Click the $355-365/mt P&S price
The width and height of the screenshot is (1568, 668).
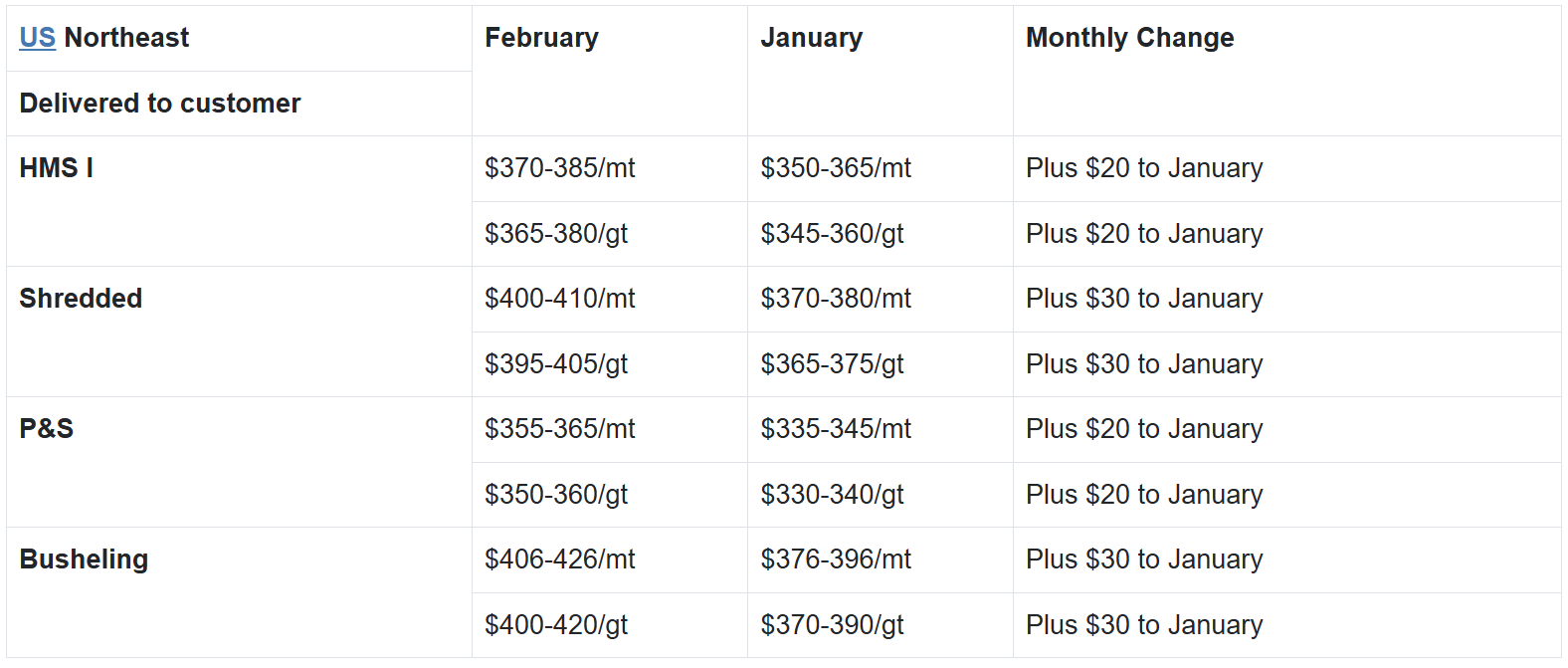click(559, 429)
